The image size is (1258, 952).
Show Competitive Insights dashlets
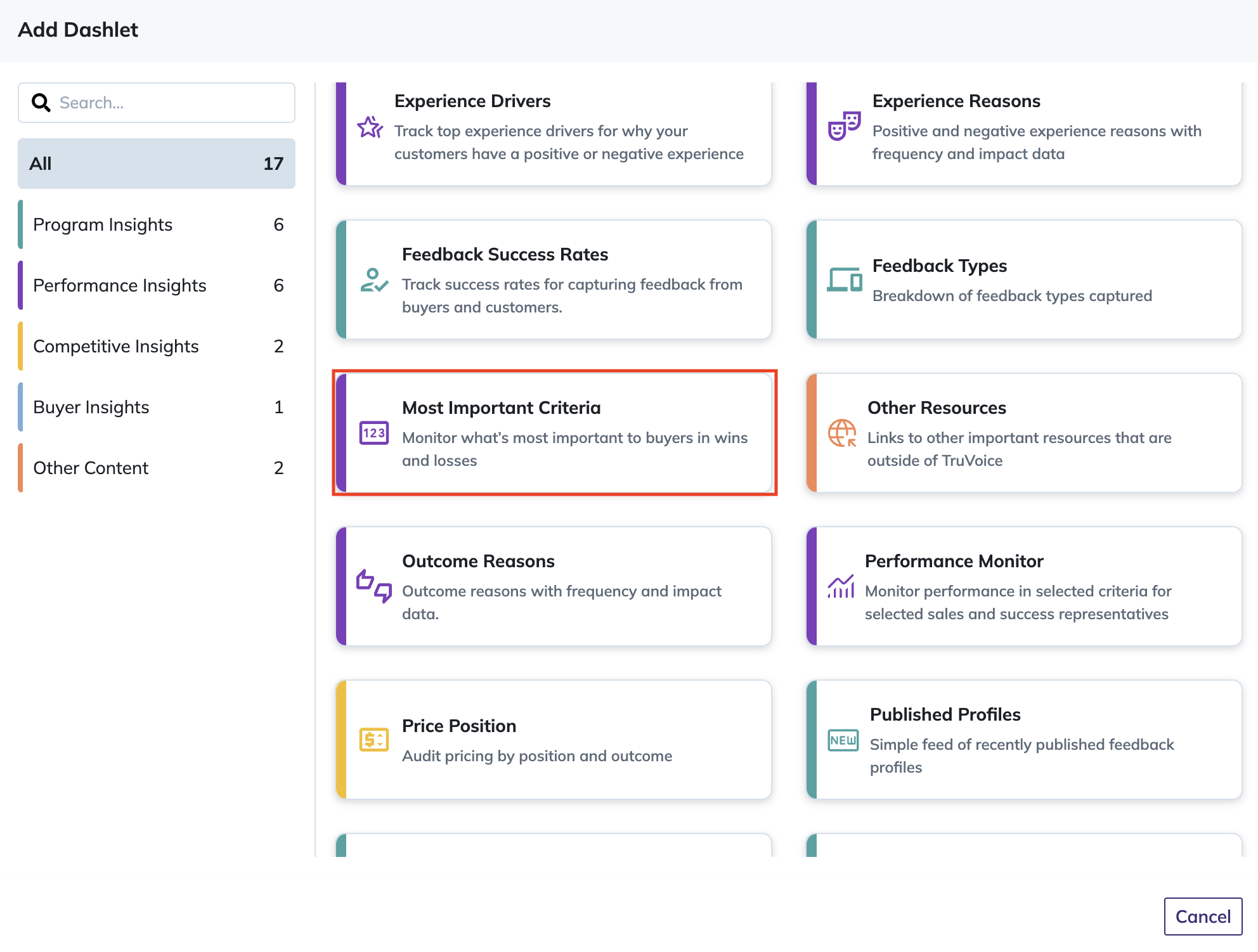pos(157,346)
